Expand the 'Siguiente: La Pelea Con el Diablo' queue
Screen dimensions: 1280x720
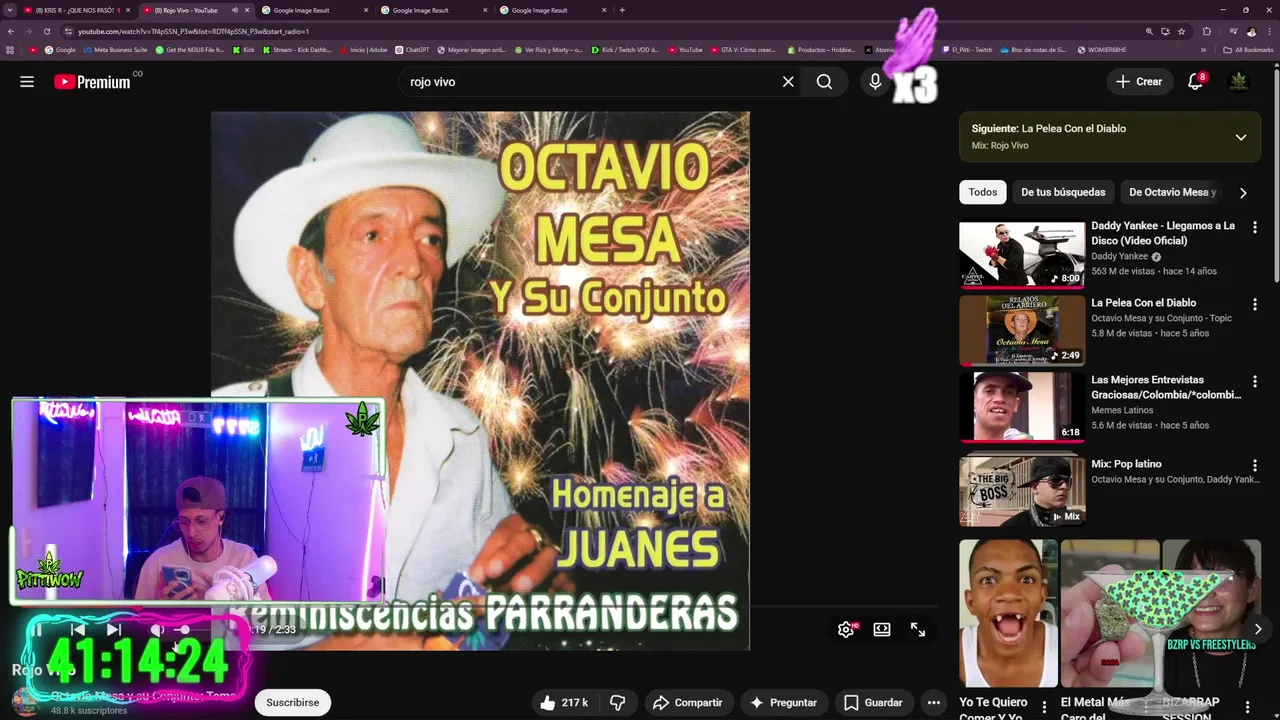coord(1240,137)
